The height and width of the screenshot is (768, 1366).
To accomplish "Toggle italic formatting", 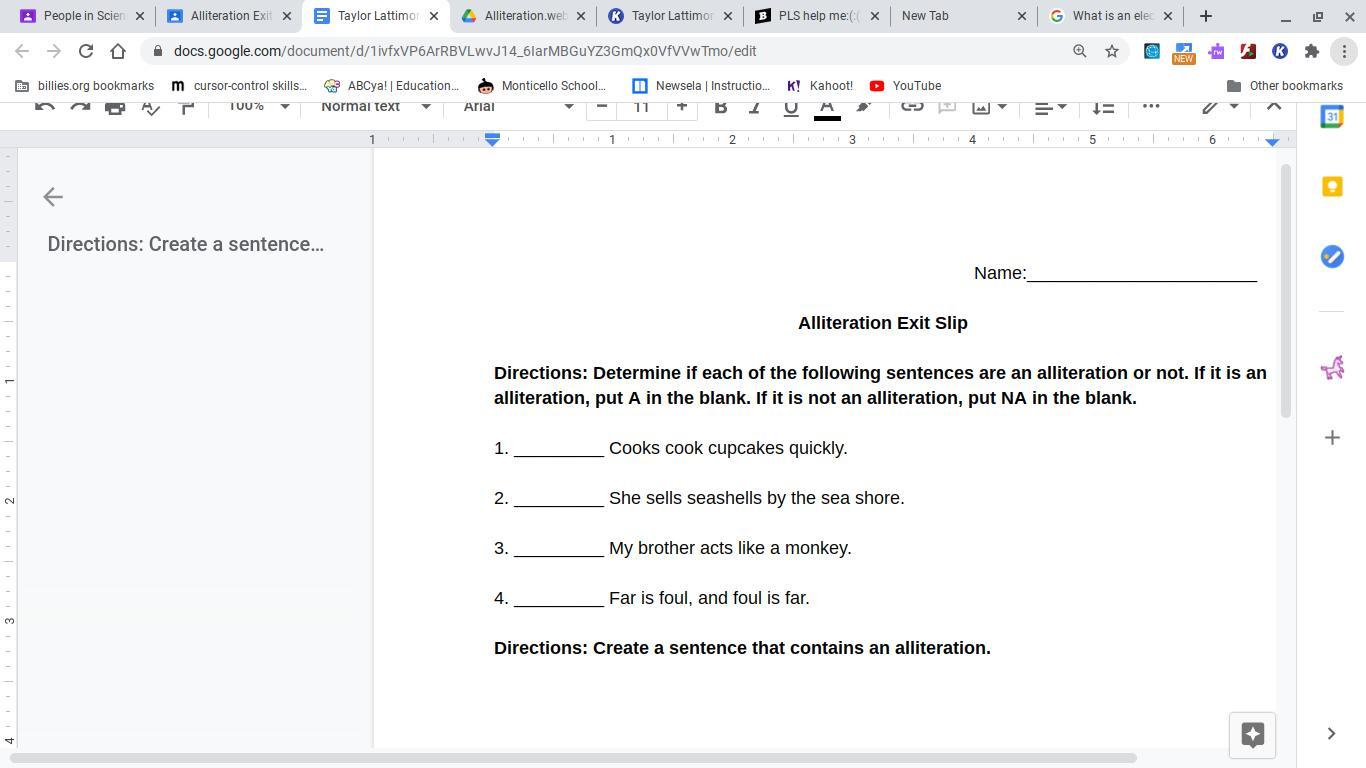I will [755, 106].
